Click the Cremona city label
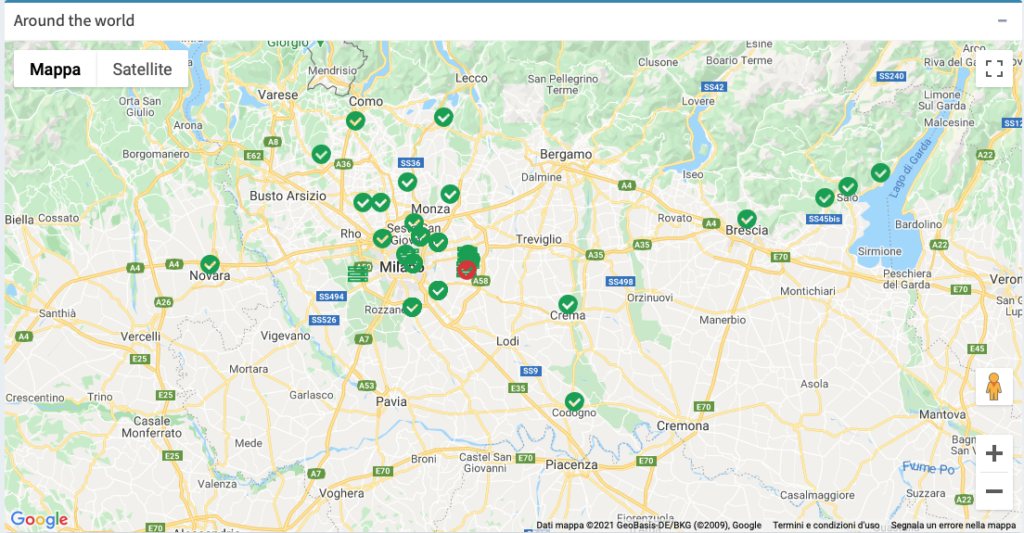This screenshot has width=1024, height=533. click(683, 426)
